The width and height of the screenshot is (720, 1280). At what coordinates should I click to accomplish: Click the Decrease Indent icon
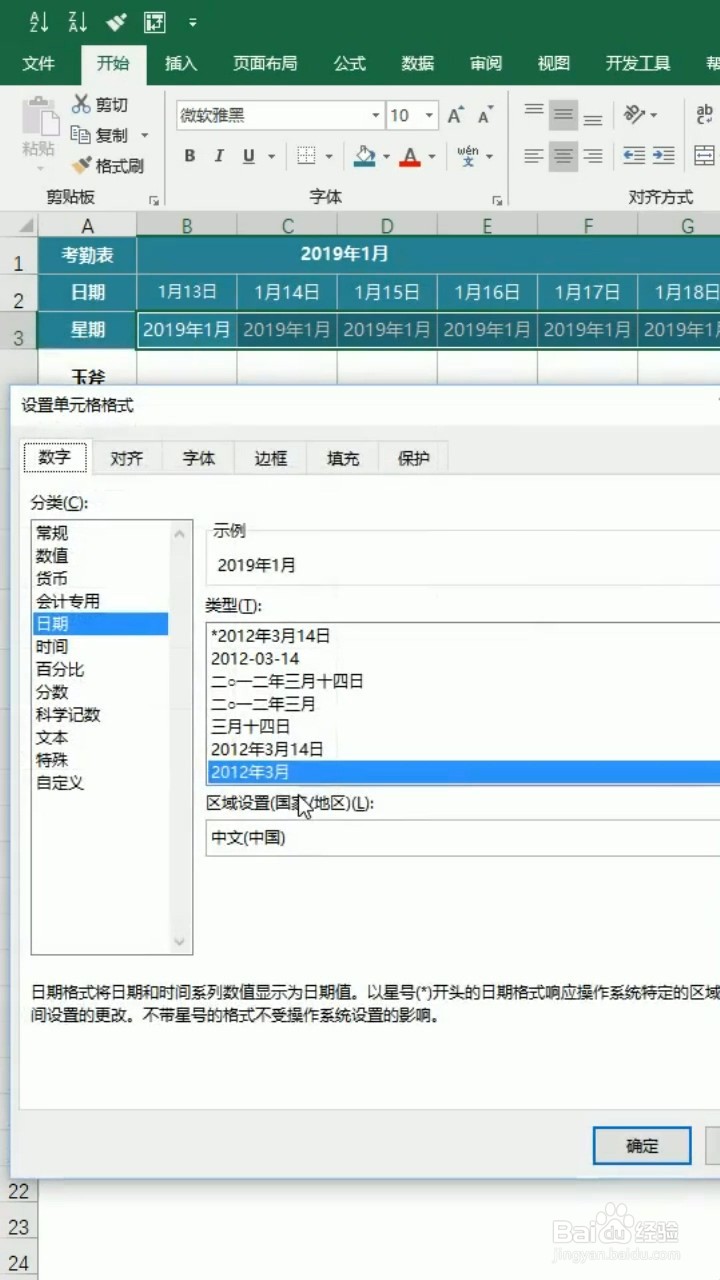(x=634, y=156)
